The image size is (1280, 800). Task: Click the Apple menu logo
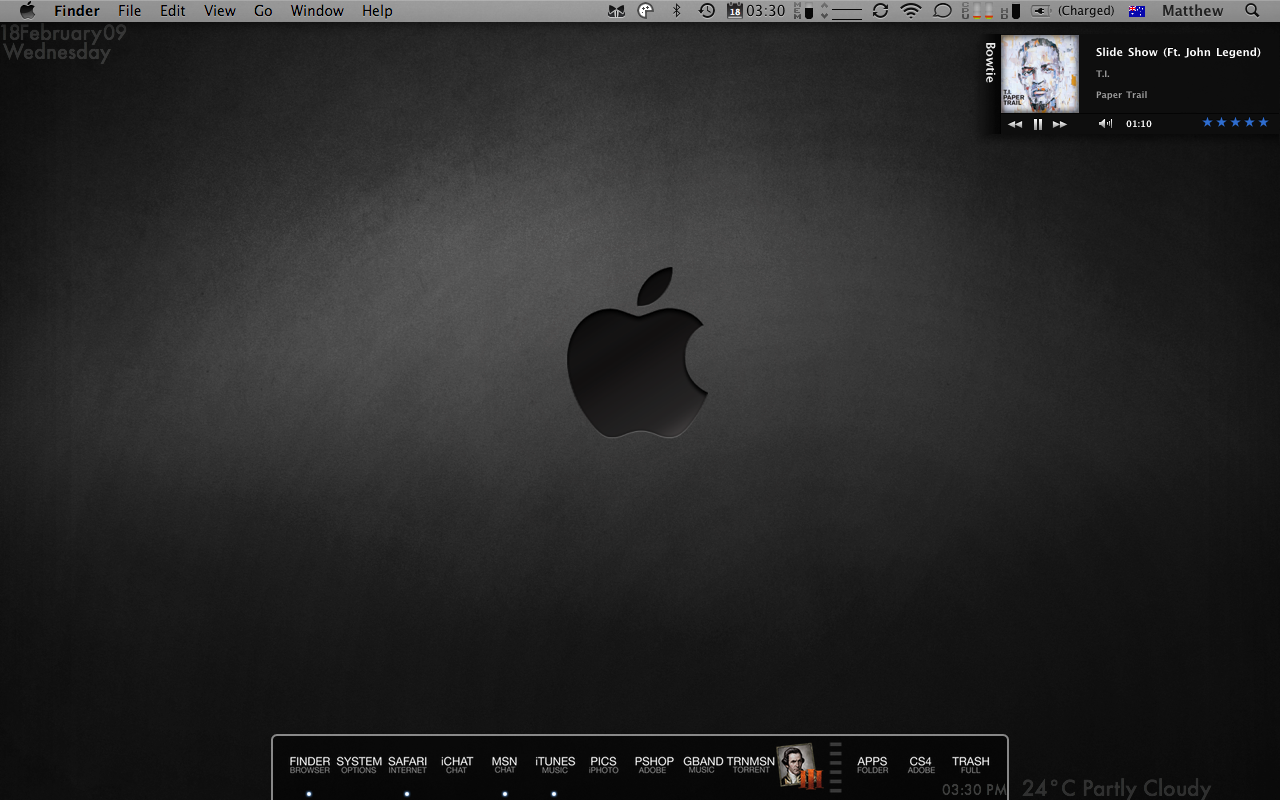click(x=27, y=11)
